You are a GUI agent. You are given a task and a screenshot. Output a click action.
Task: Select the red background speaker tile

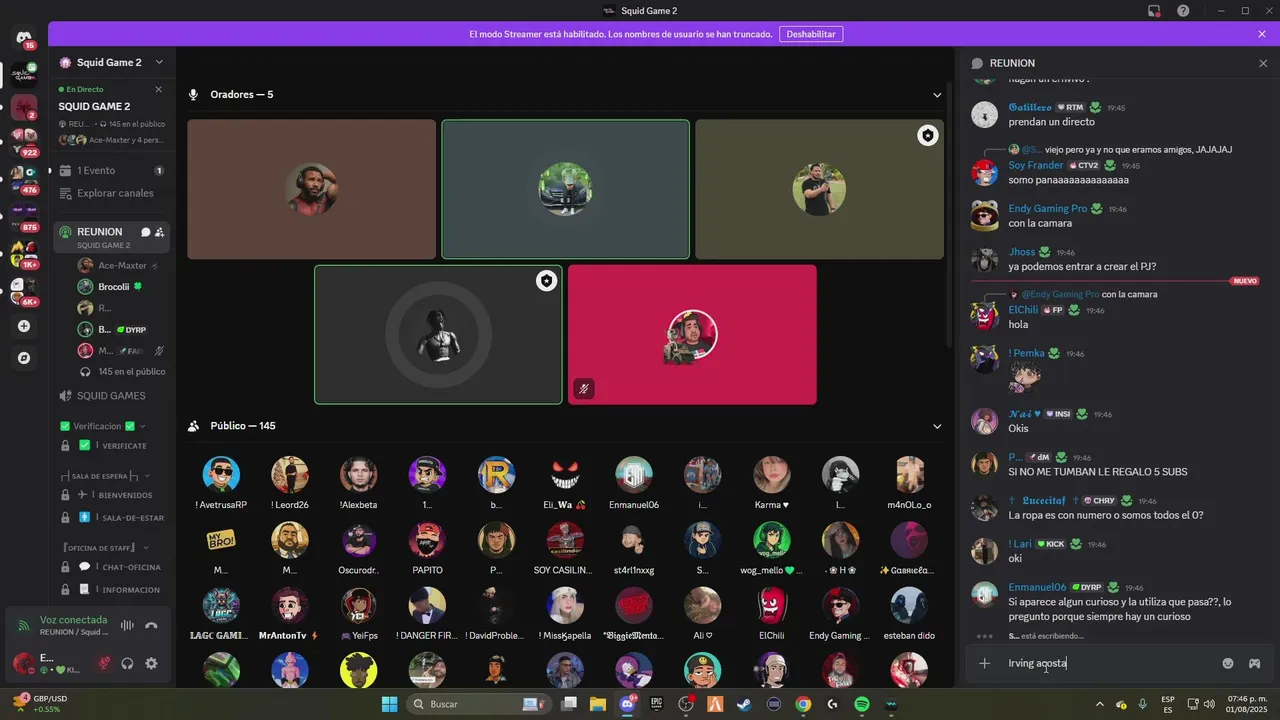click(692, 335)
